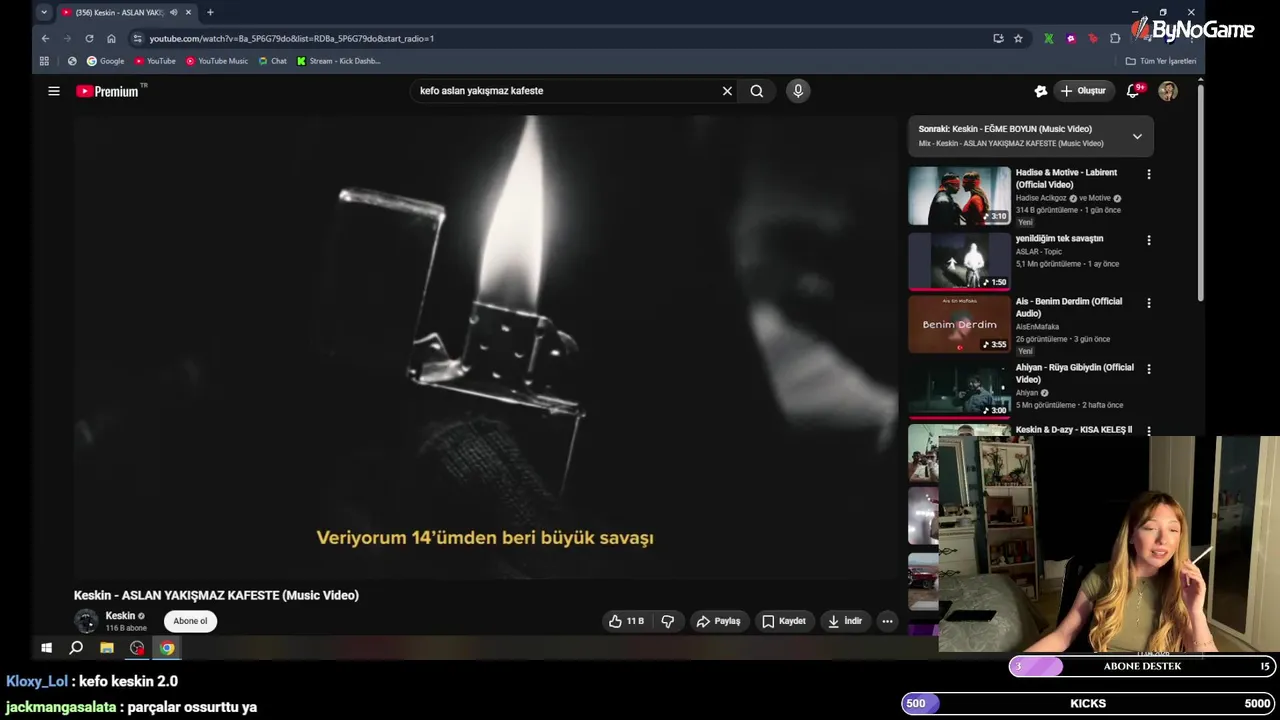The width and height of the screenshot is (1280, 720).
Task: Open more actions three-dots under video
Action: (887, 621)
